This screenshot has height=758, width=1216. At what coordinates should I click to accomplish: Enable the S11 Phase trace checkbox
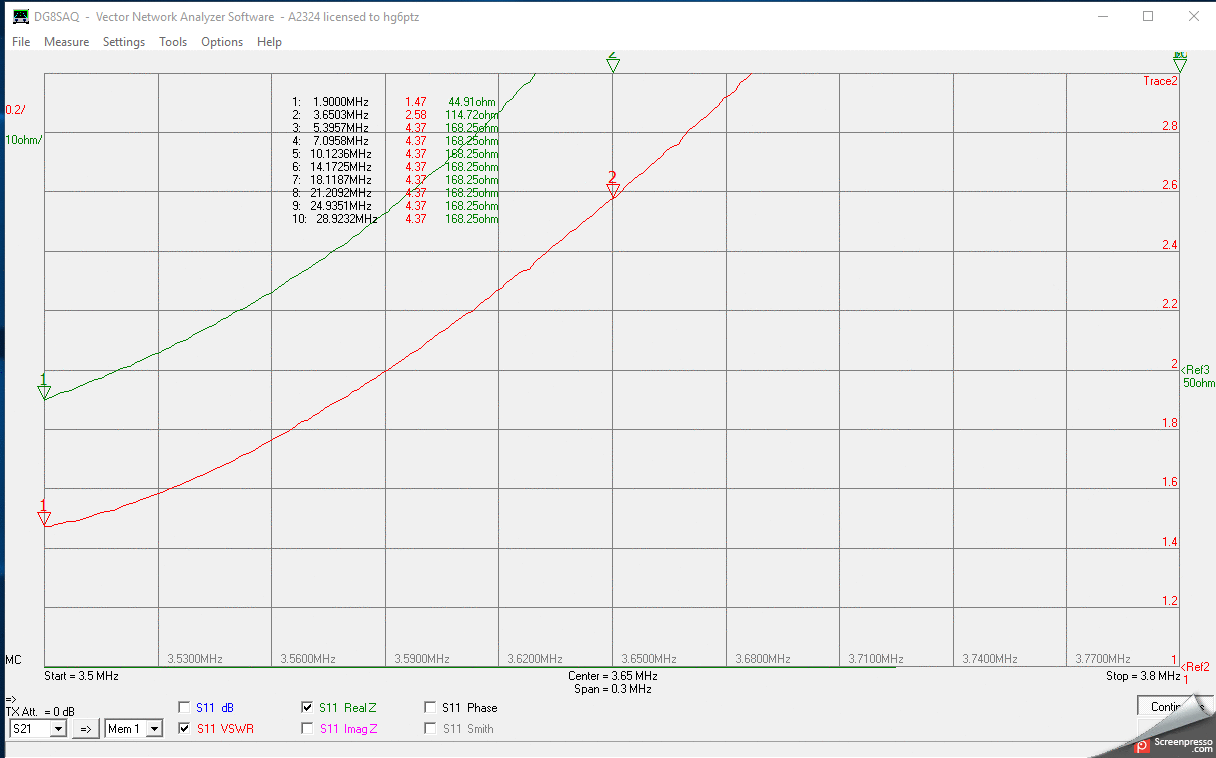coord(430,708)
